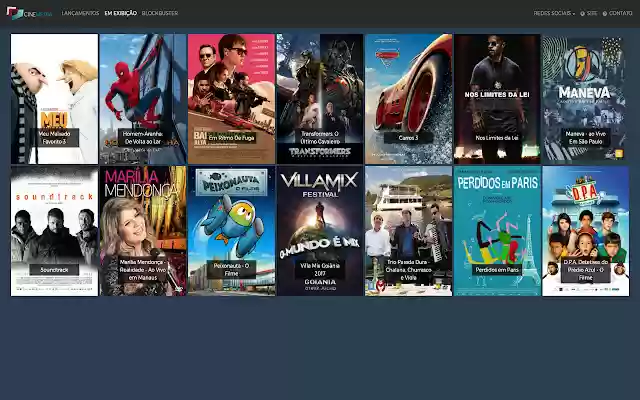The height and width of the screenshot is (400, 640).
Task: Open Homem-Aranha De Volta ao Lar poster
Action: (143, 99)
